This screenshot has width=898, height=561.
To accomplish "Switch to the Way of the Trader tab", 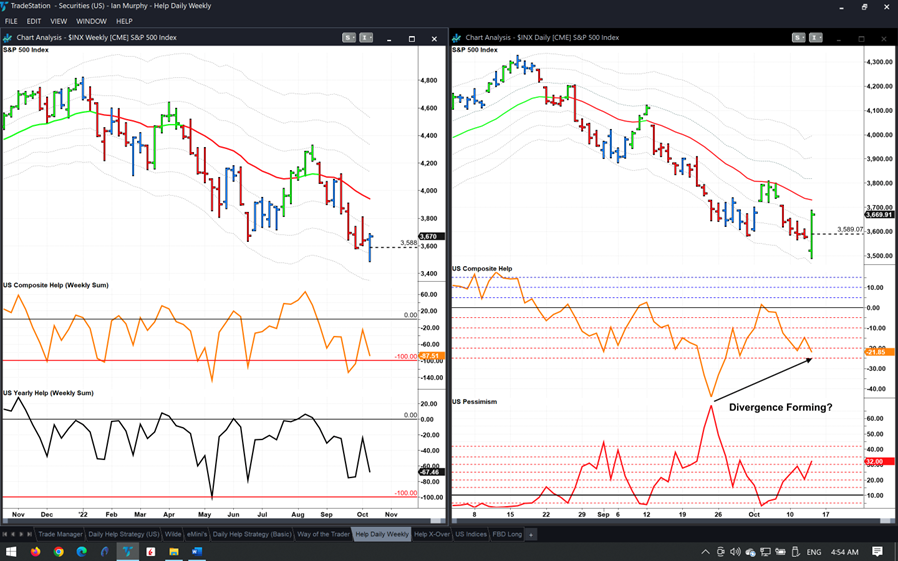I will pos(324,535).
